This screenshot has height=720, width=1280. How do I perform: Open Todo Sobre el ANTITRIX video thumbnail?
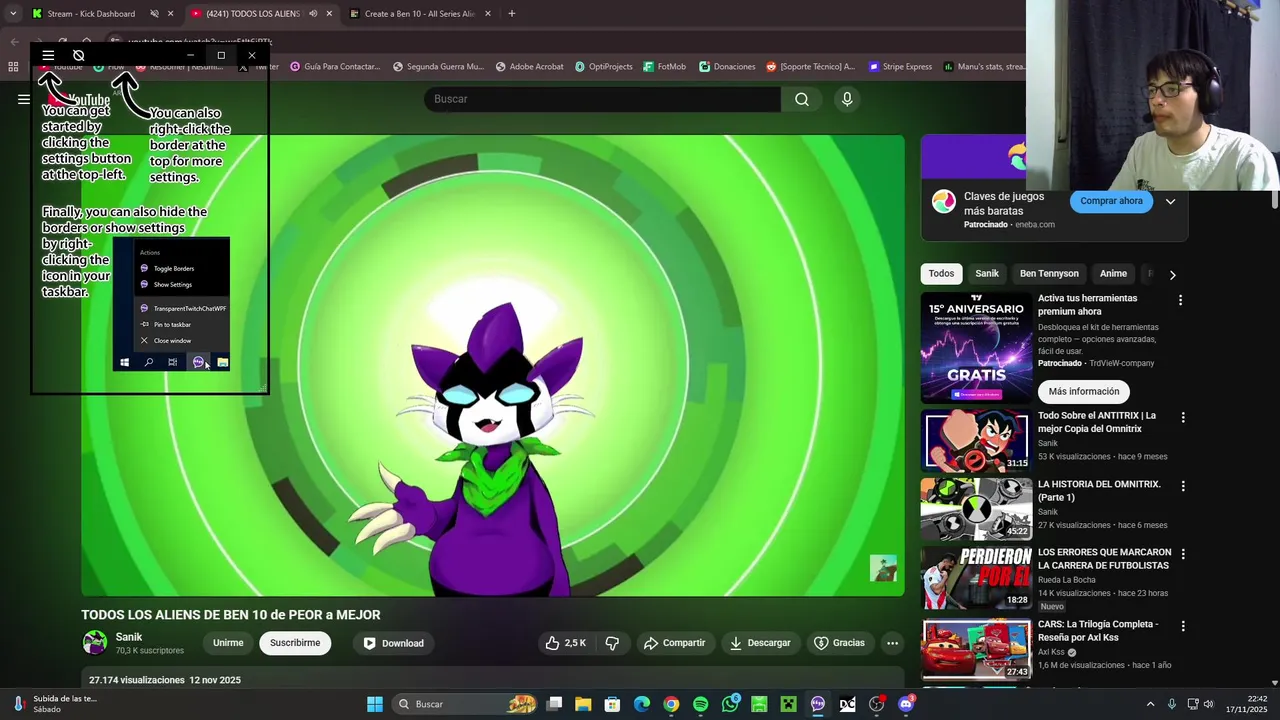(976, 441)
